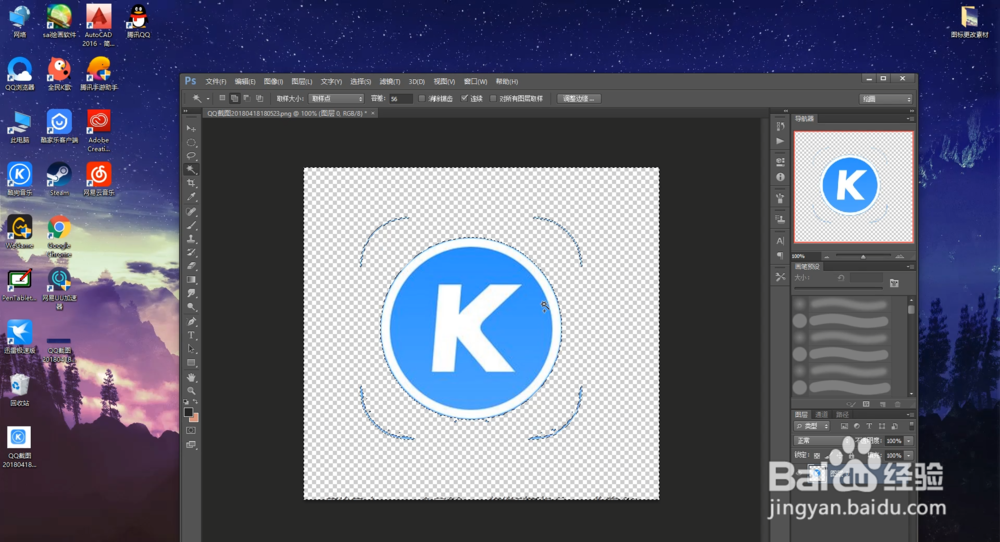
Task: Open the Info panel icon
Action: point(780,177)
